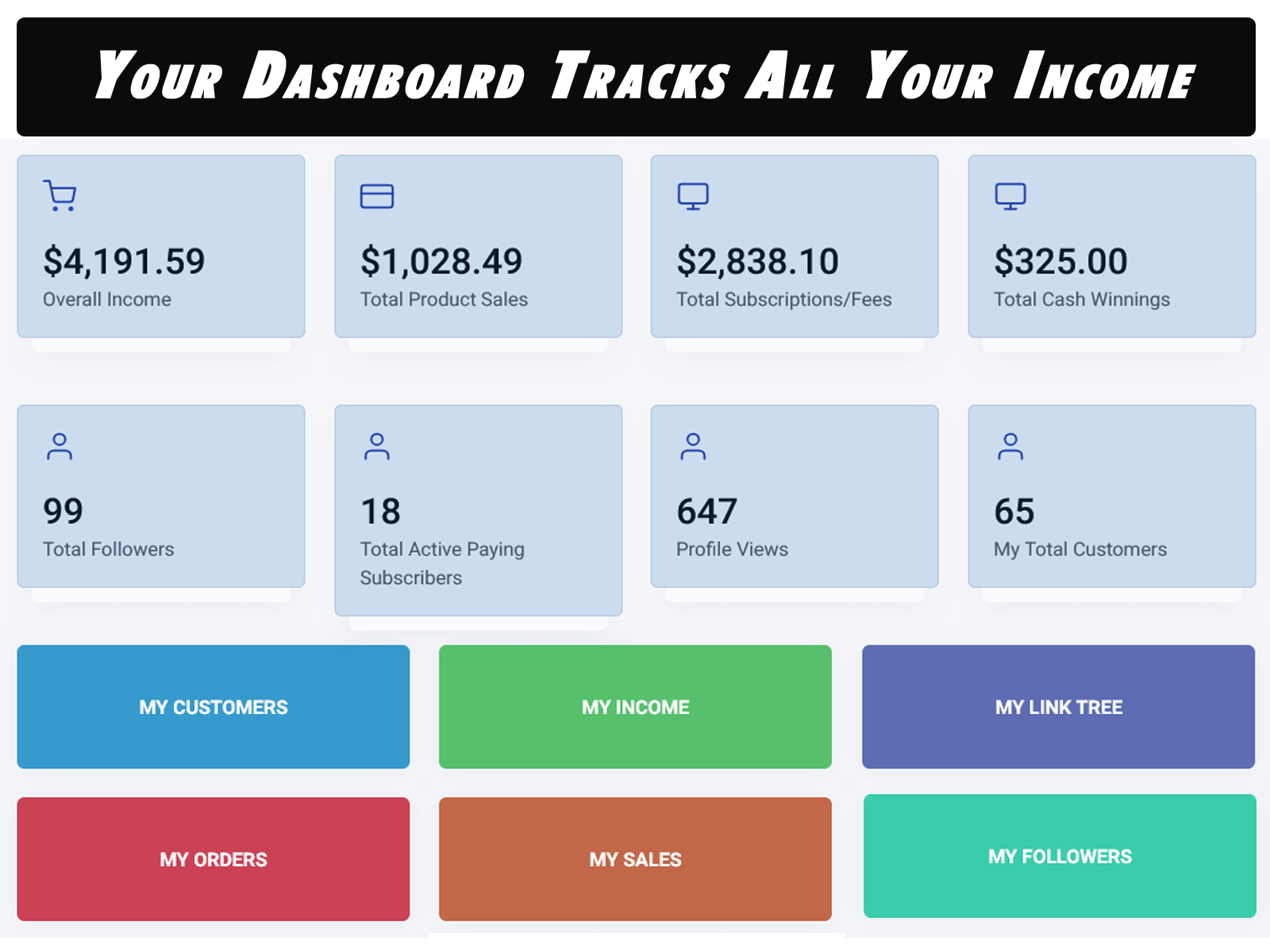Select the Total Subscriptions/Fees stat card

794,248
